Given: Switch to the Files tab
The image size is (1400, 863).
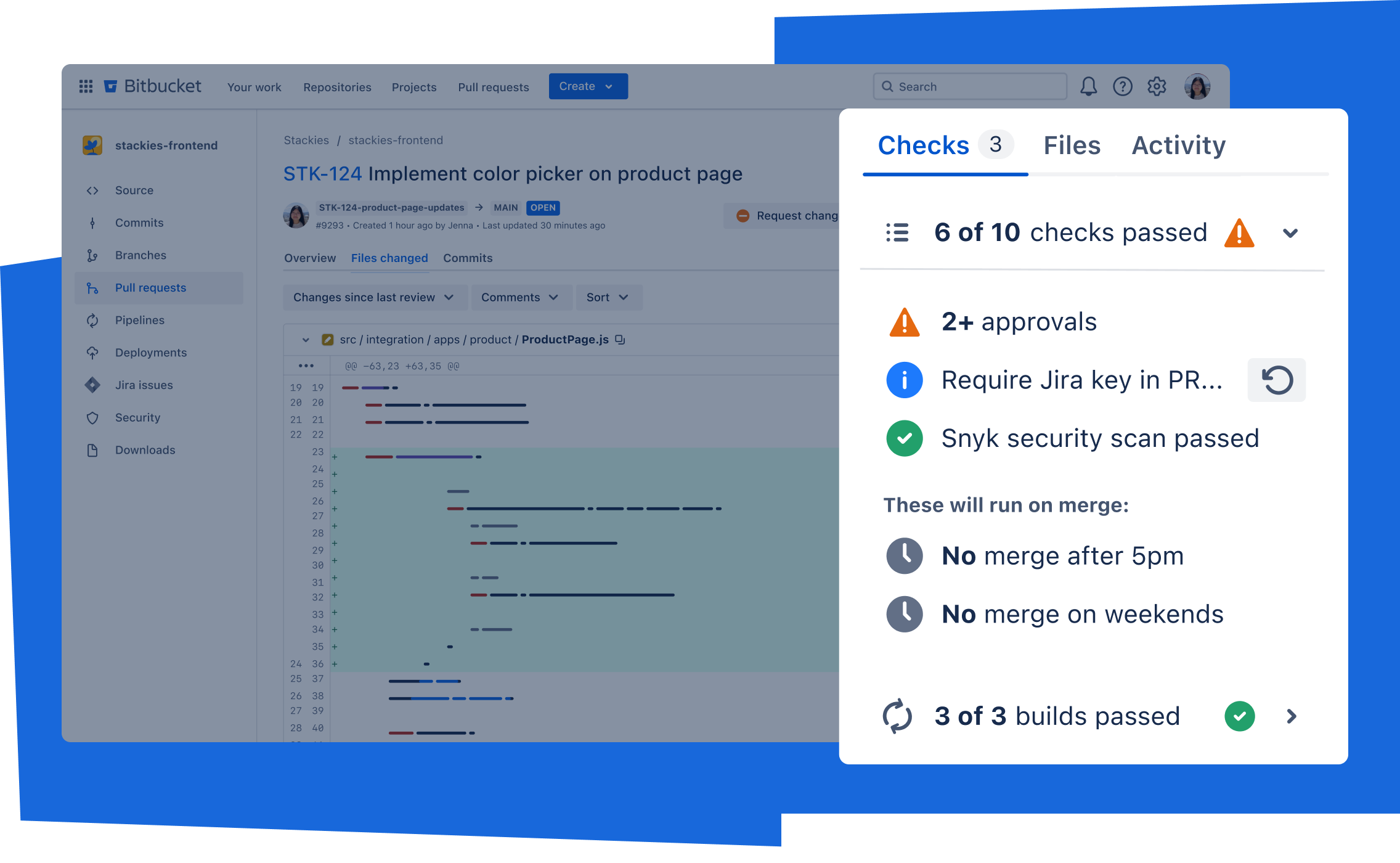Looking at the screenshot, I should pyautogui.click(x=1070, y=145).
